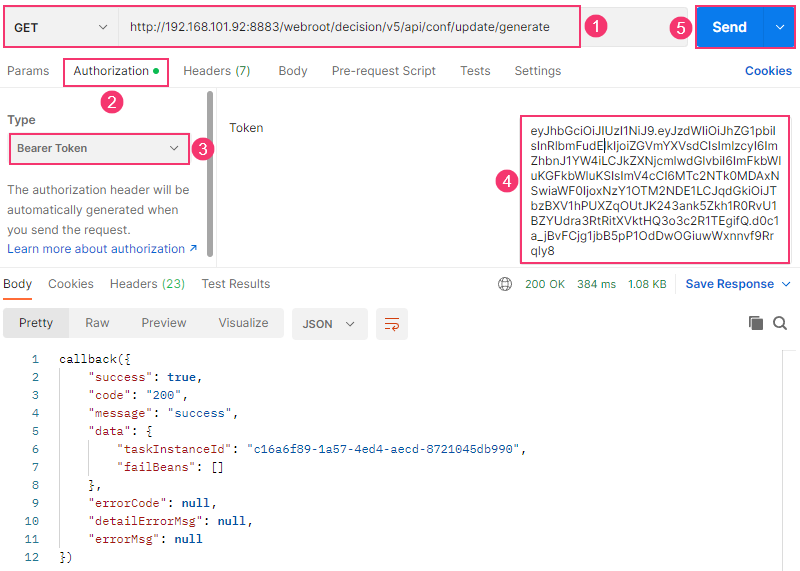The height and width of the screenshot is (571, 800).
Task: Click the request URL field
Action: [349, 27]
